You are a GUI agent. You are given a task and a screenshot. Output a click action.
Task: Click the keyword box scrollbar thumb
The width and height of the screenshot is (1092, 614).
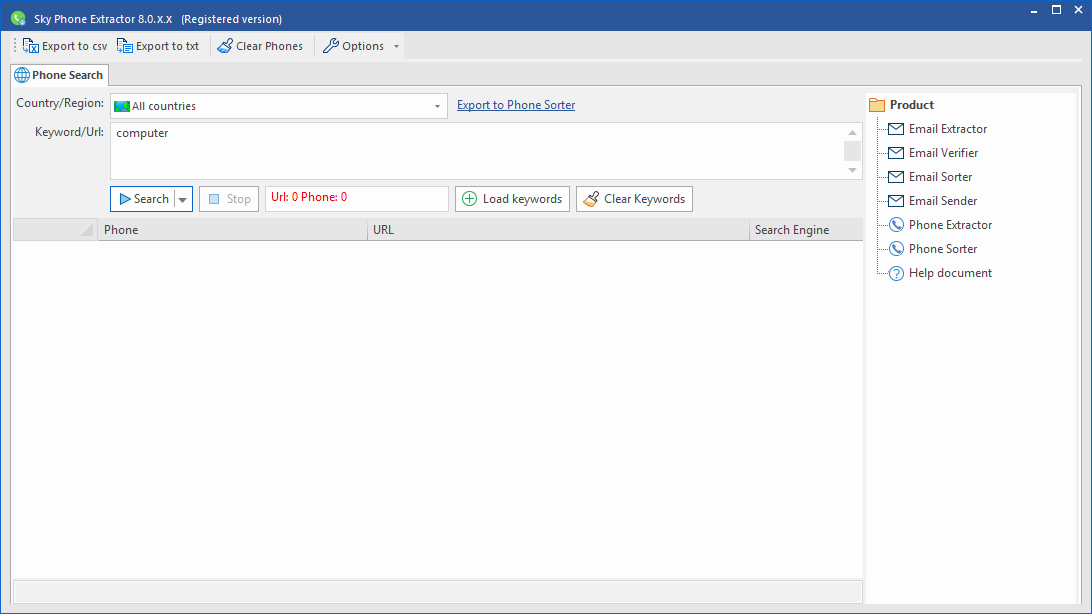pyautogui.click(x=852, y=151)
